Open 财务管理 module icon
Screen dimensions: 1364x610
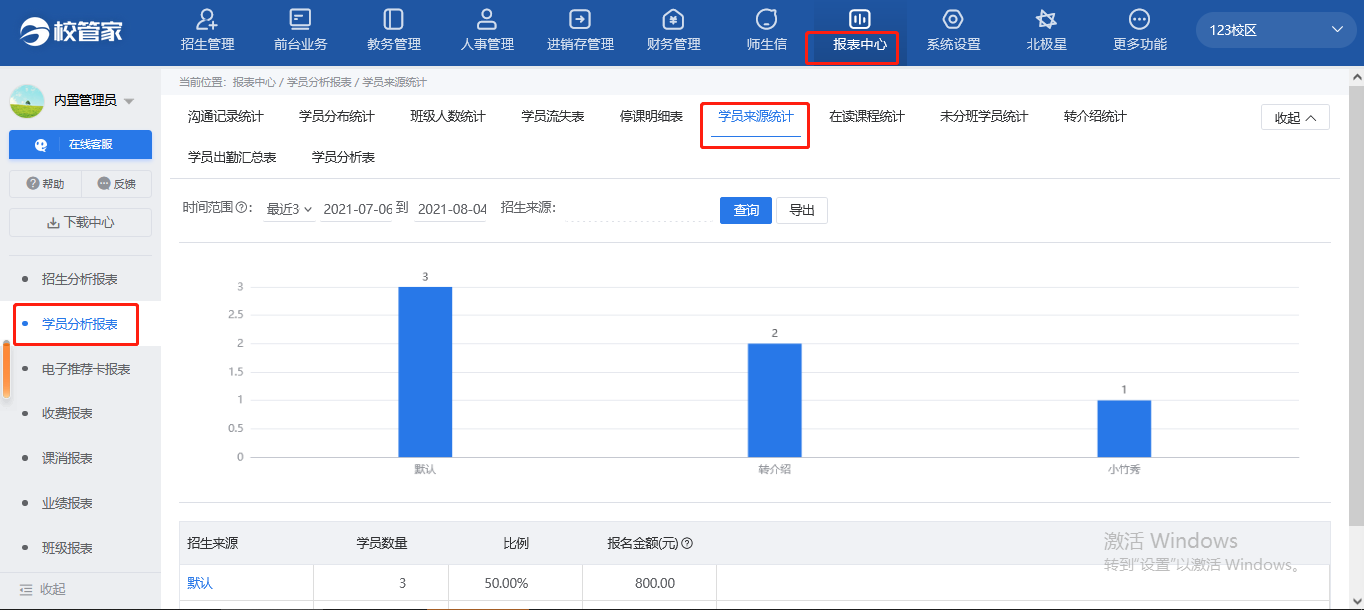(673, 19)
